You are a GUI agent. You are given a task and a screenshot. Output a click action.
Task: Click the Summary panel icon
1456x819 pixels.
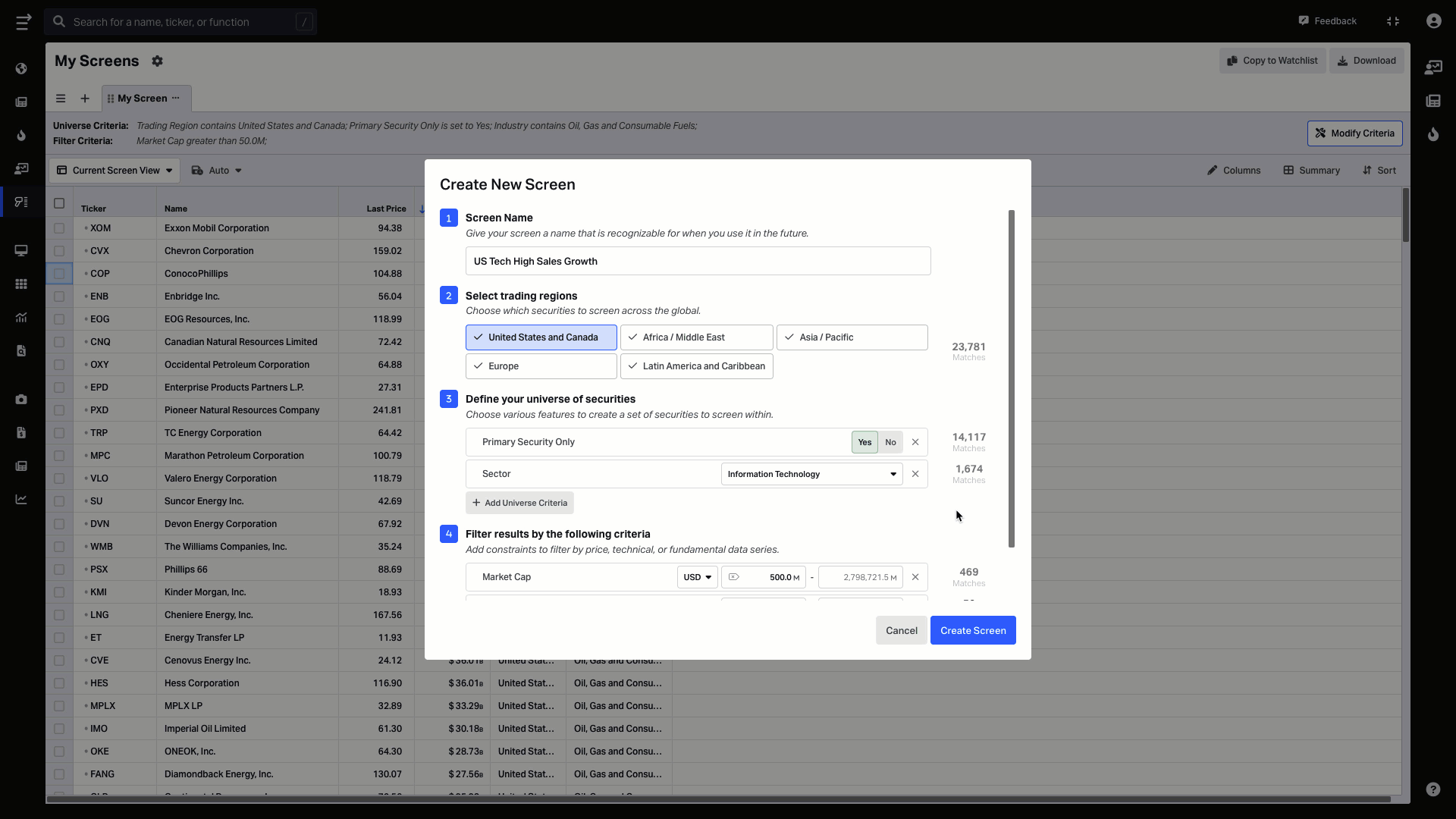point(1289,170)
